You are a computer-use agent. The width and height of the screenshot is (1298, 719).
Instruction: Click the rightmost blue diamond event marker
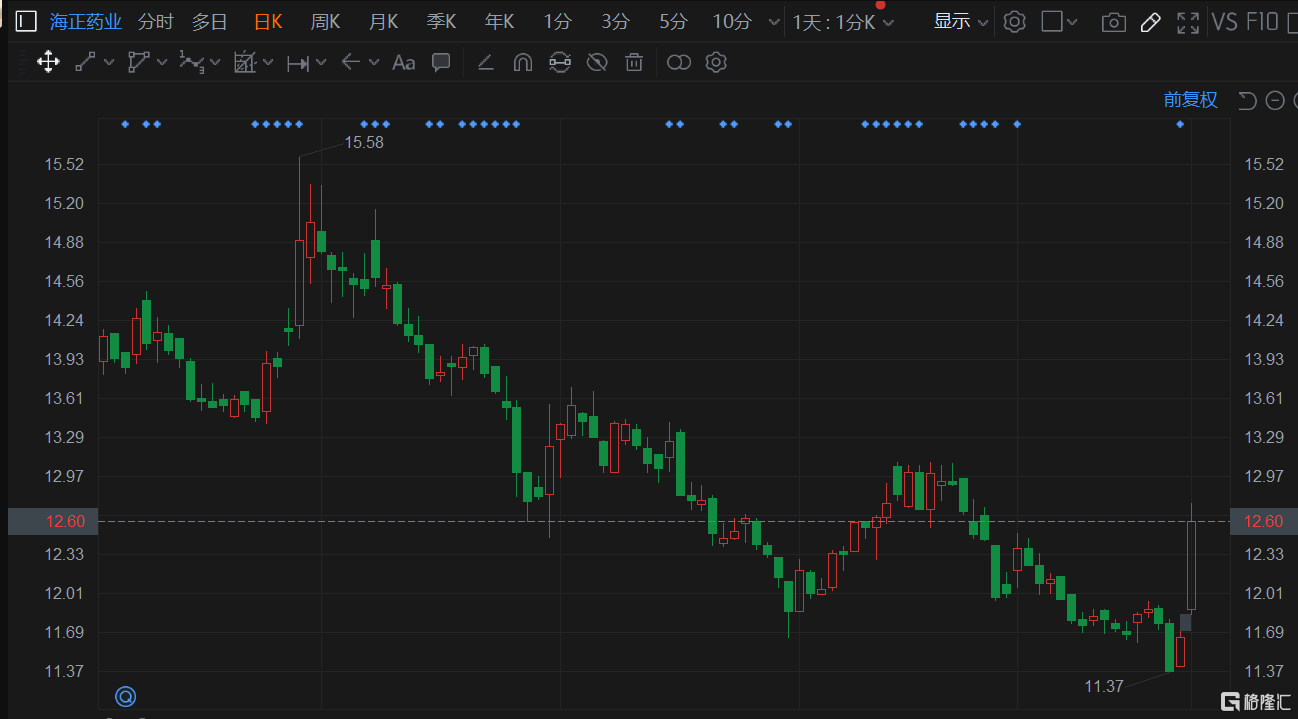(1180, 124)
